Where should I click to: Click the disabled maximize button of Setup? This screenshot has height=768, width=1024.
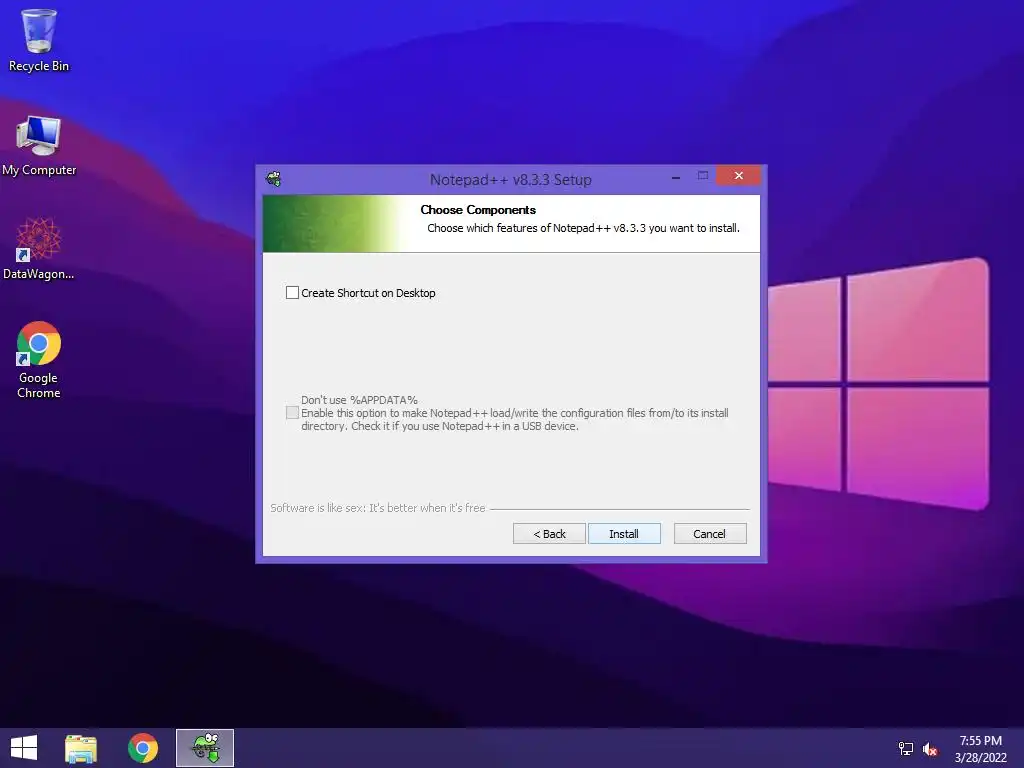(x=703, y=176)
